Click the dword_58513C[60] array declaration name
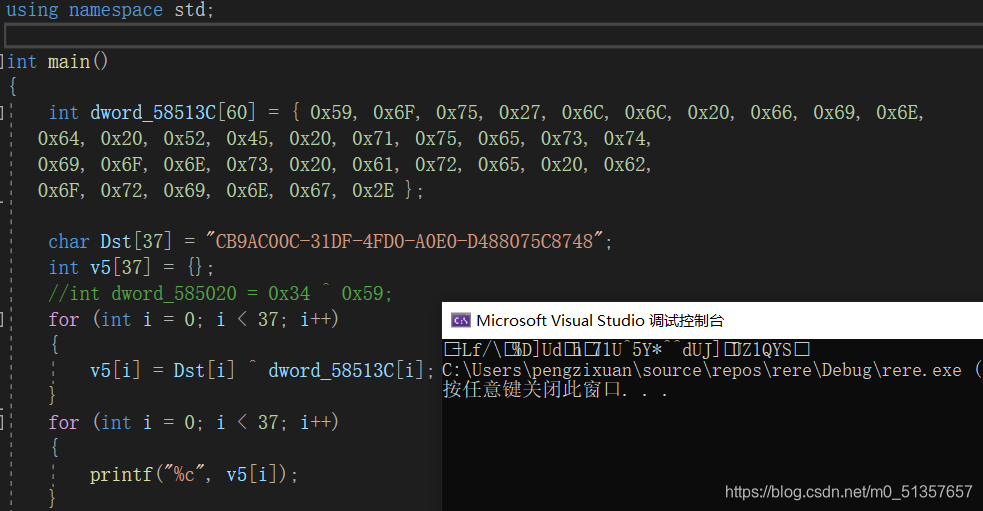Viewport: 983px width, 511px height. 173,113
